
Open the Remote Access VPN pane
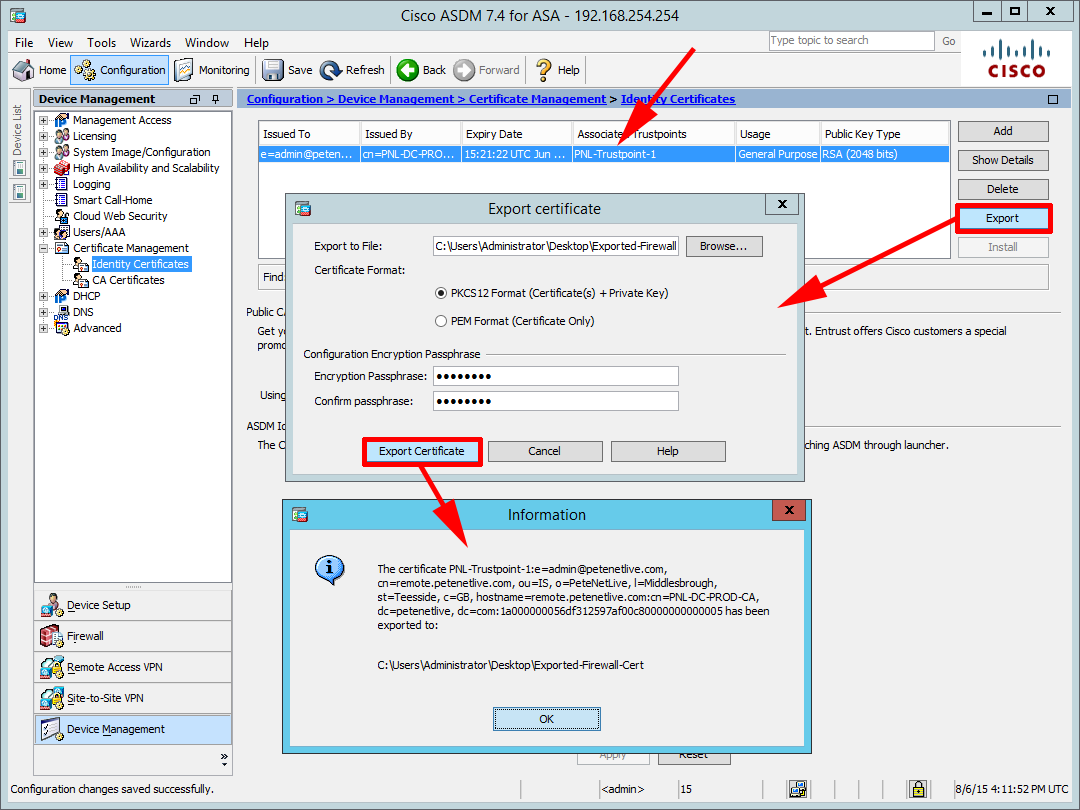coord(133,667)
